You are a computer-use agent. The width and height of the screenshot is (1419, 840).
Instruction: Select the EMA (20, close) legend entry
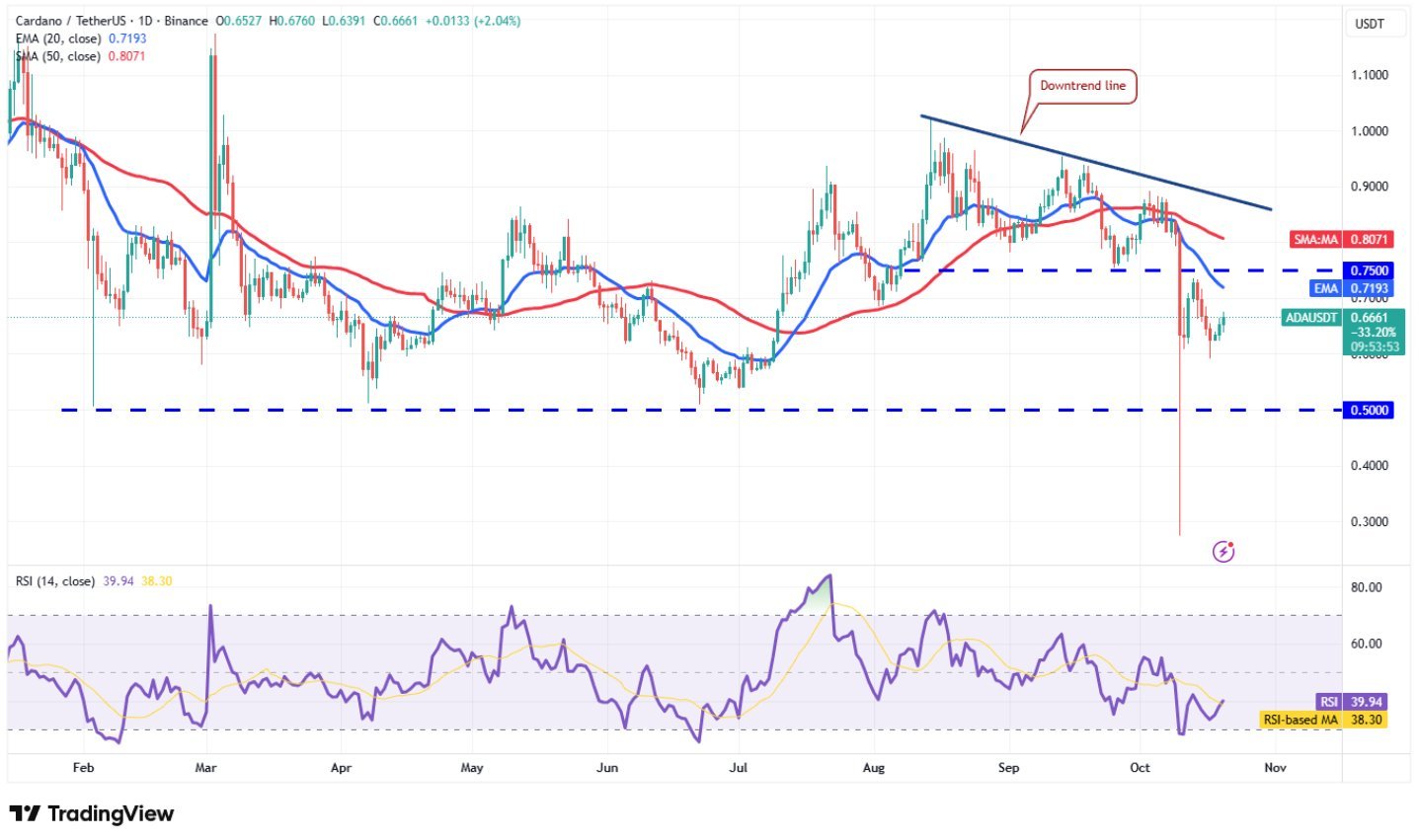tap(61, 39)
